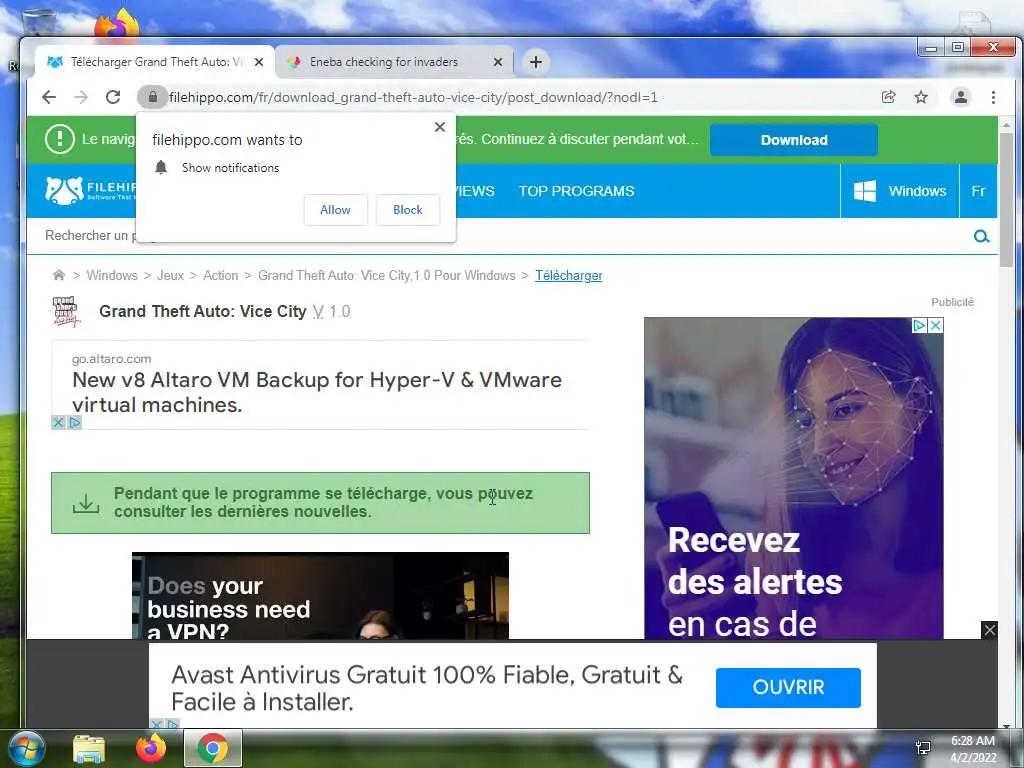
Task: Click the Action breadcrumb link
Action: point(221,275)
